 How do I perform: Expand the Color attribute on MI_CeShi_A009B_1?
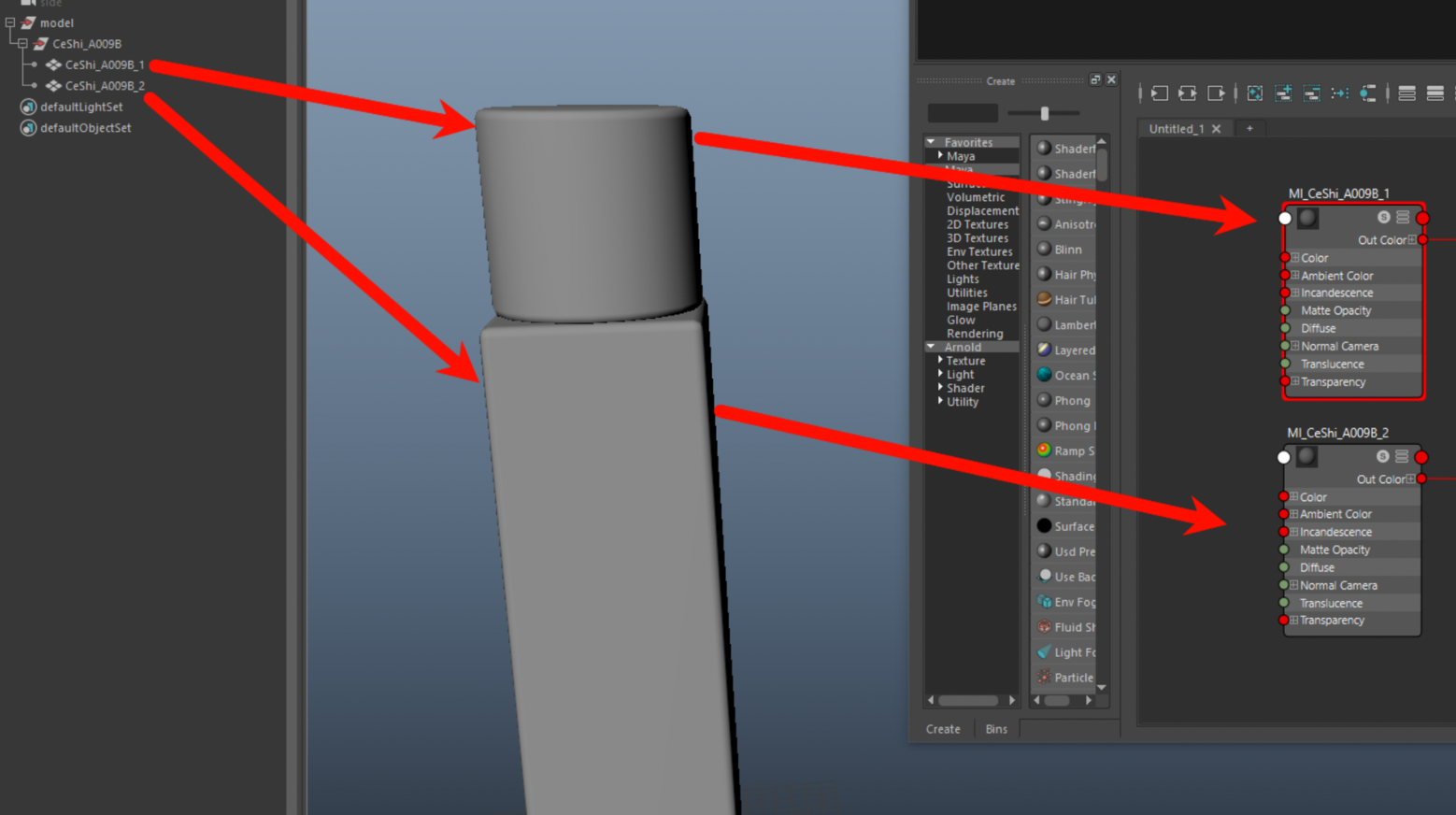pyautogui.click(x=1295, y=258)
